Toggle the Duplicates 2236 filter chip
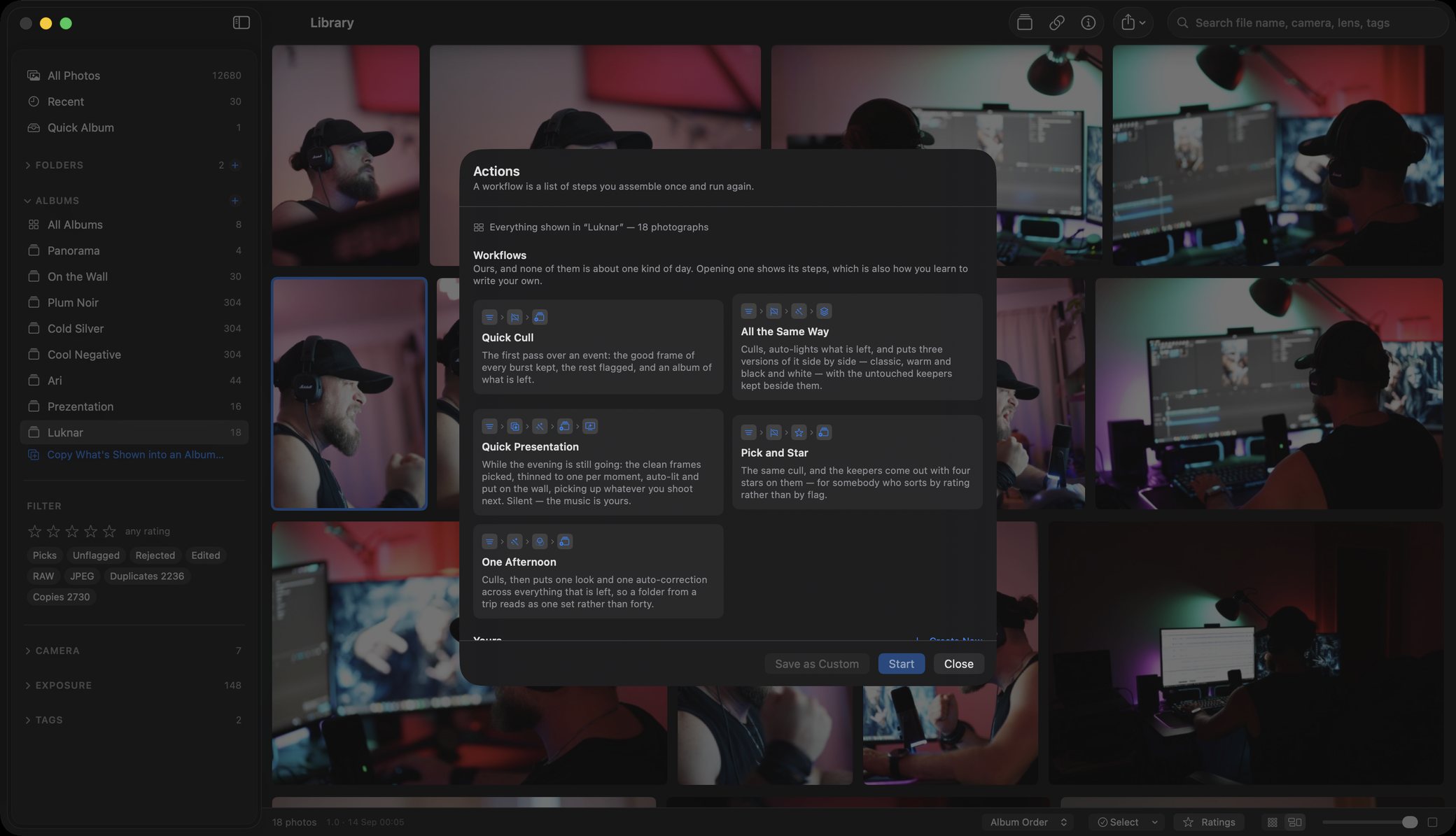The image size is (1456, 836). [x=147, y=576]
